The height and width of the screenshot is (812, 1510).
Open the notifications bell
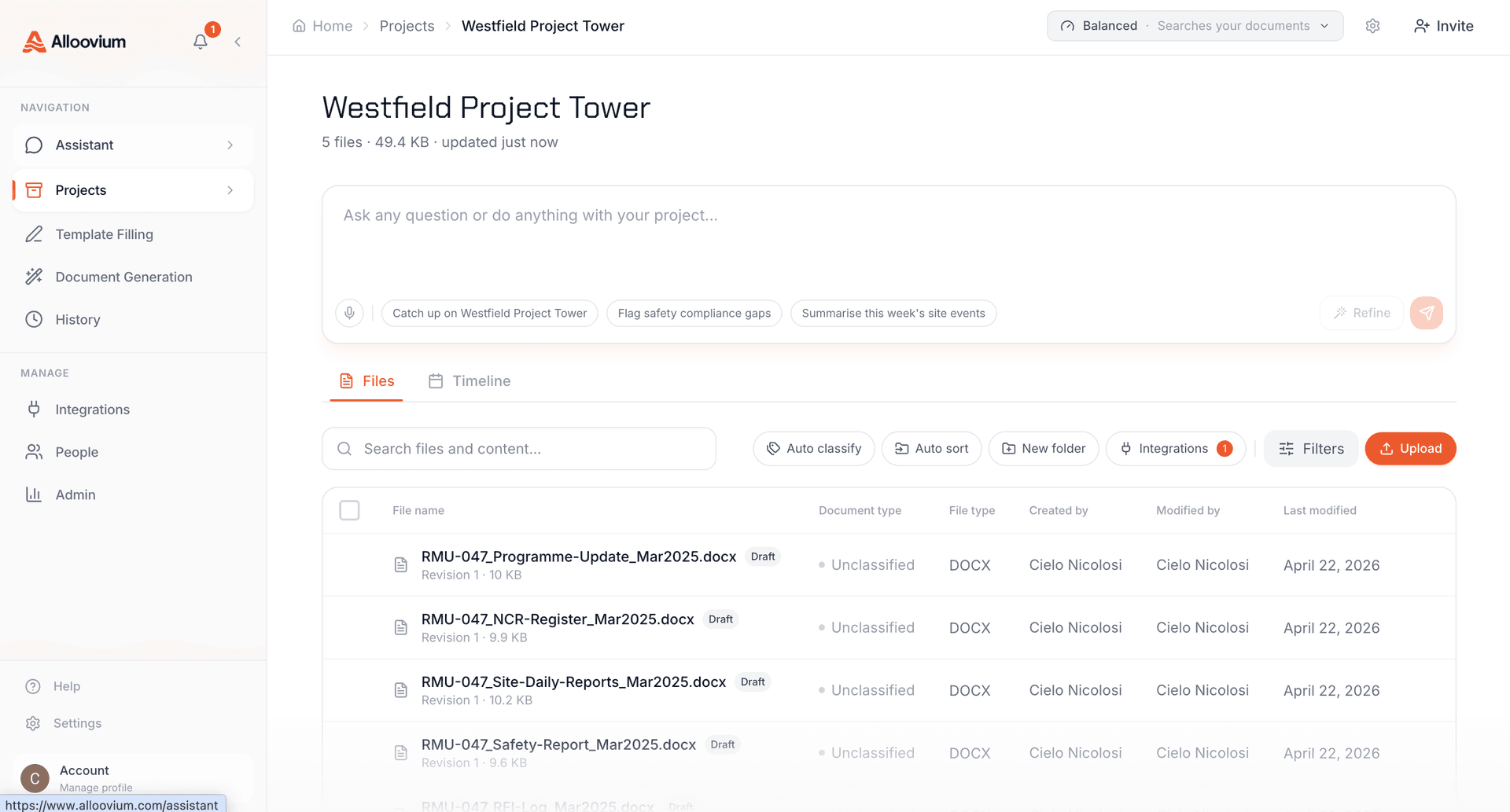[201, 42]
